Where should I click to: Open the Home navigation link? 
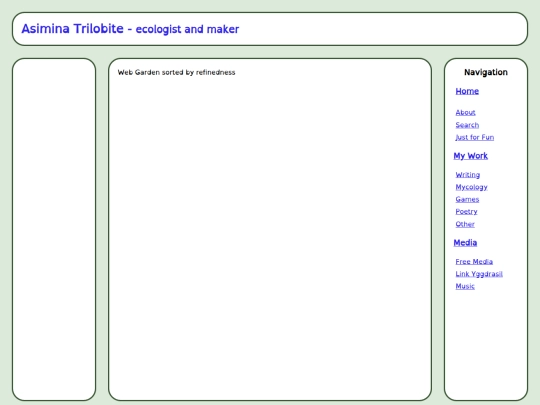click(467, 91)
